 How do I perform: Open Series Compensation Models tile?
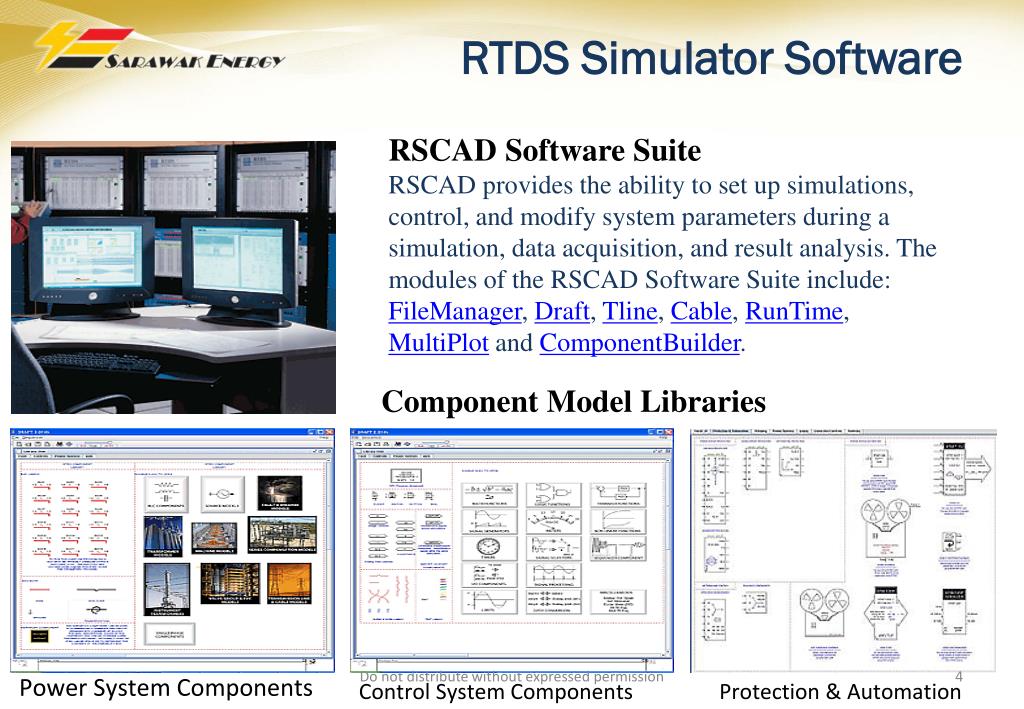pos(282,535)
